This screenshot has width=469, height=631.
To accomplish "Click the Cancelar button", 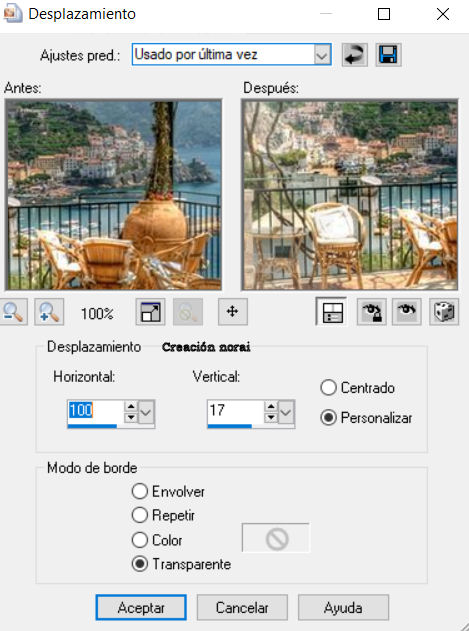I will 242,608.
